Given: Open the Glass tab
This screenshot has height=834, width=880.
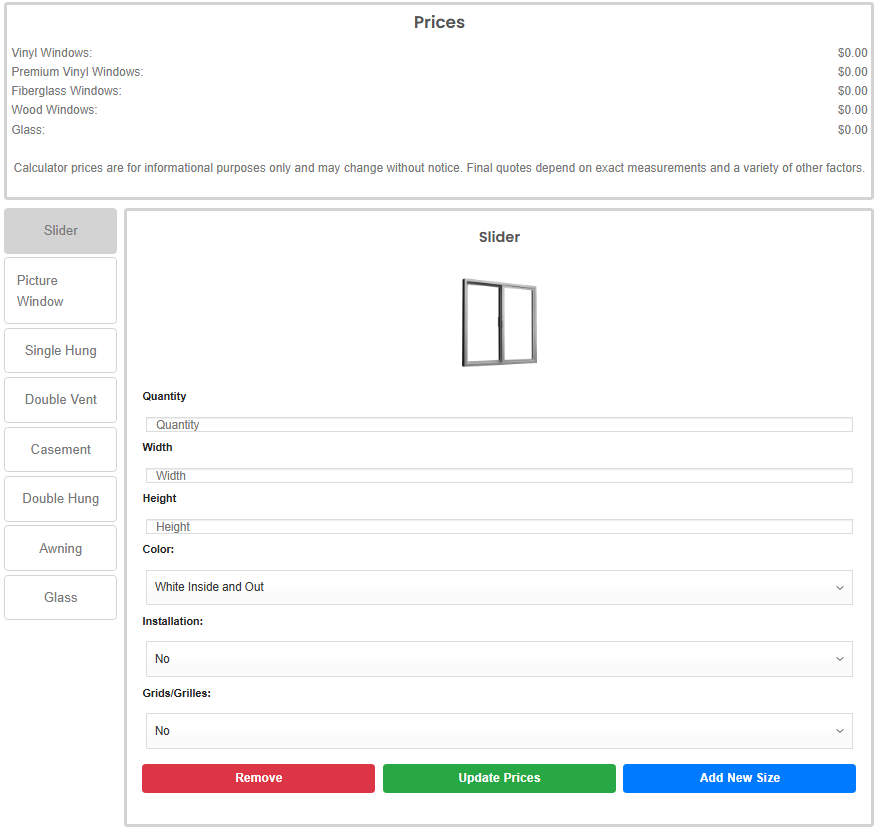Looking at the screenshot, I should coord(61,598).
